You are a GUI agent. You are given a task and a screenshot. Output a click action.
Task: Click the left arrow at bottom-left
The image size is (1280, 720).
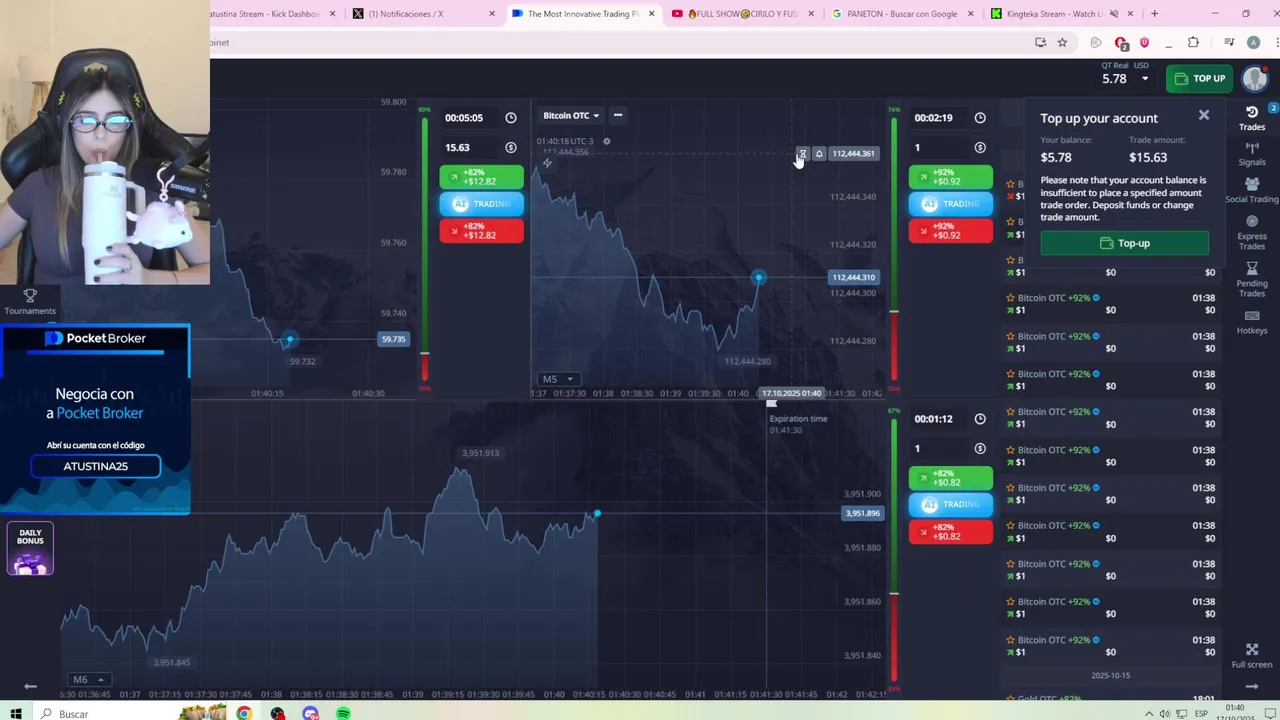30,686
